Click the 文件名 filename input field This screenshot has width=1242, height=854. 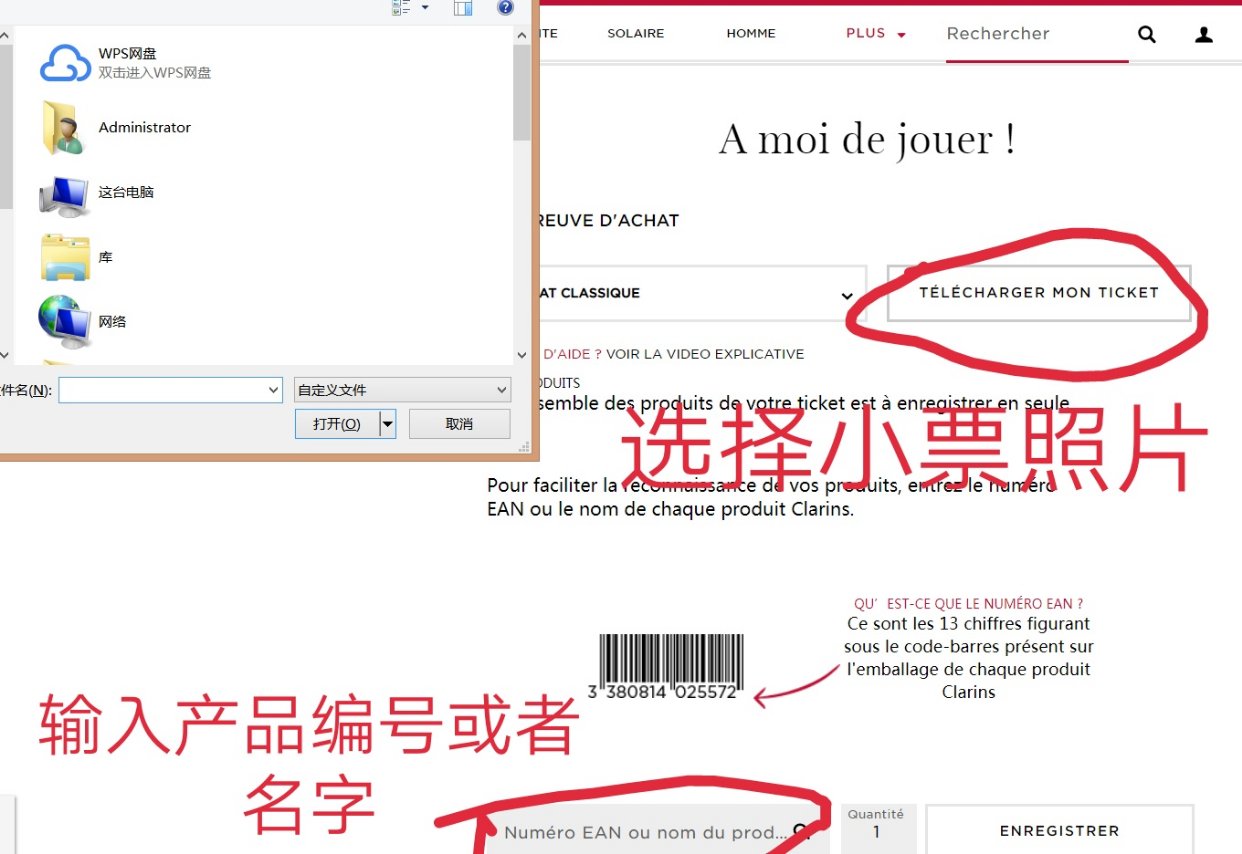click(x=170, y=390)
